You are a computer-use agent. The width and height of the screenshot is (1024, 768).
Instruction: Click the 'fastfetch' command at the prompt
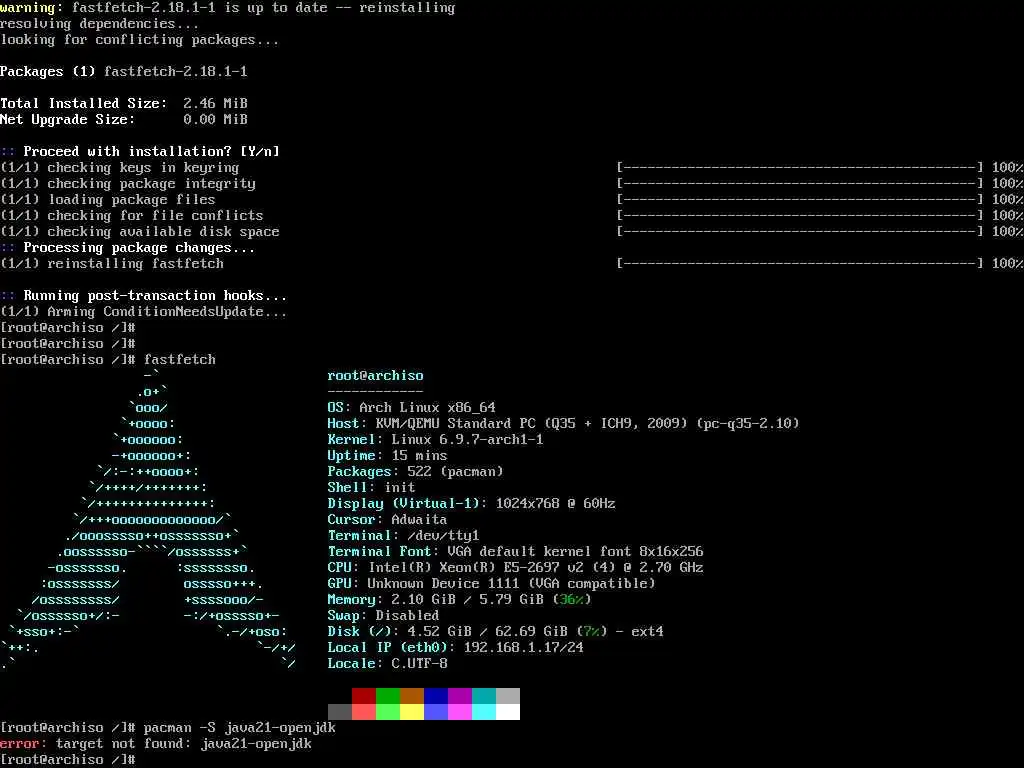click(x=180, y=360)
